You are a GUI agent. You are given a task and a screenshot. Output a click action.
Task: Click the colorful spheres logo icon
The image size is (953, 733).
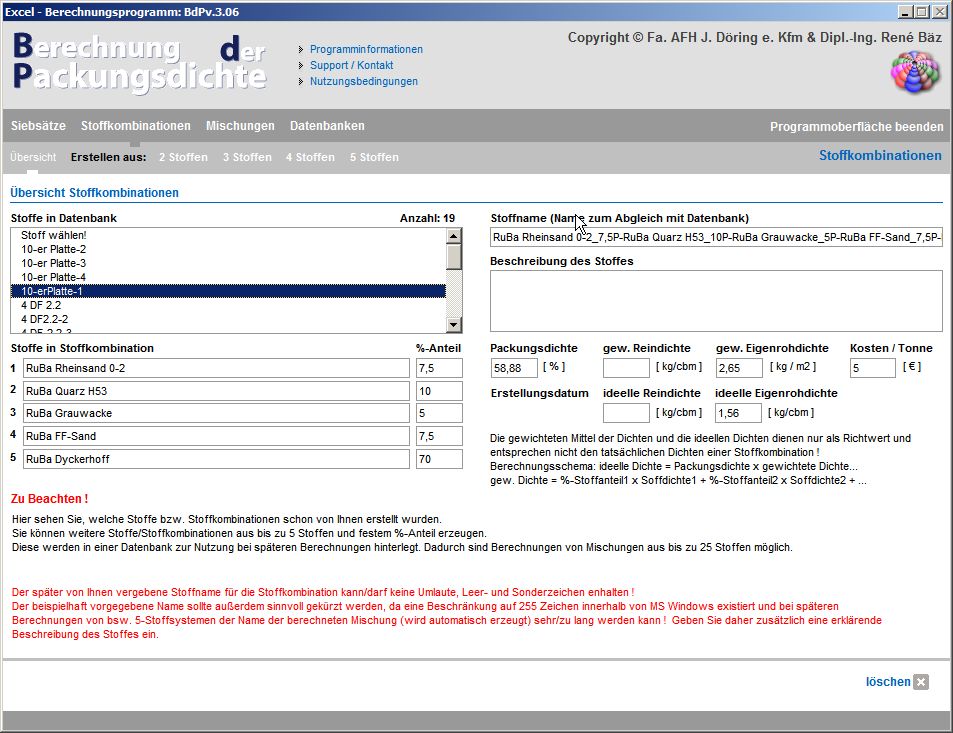[916, 72]
